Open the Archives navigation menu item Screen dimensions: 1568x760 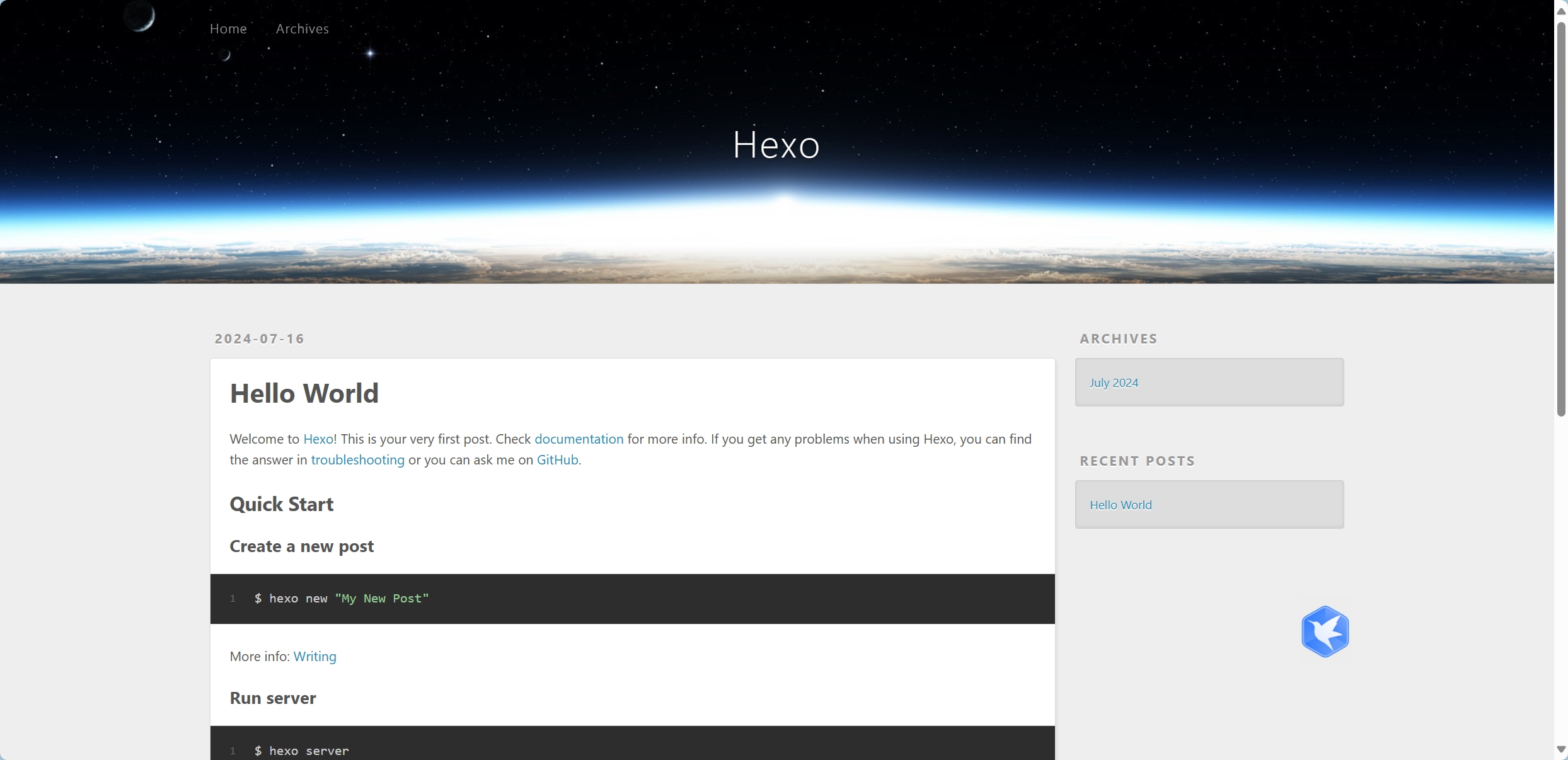pyautogui.click(x=302, y=29)
